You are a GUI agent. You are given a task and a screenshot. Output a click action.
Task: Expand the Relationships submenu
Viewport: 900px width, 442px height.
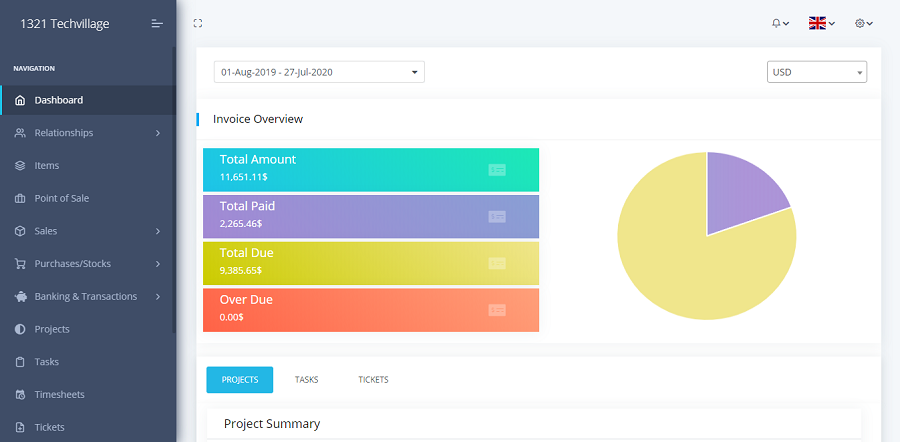pyautogui.click(x=158, y=133)
